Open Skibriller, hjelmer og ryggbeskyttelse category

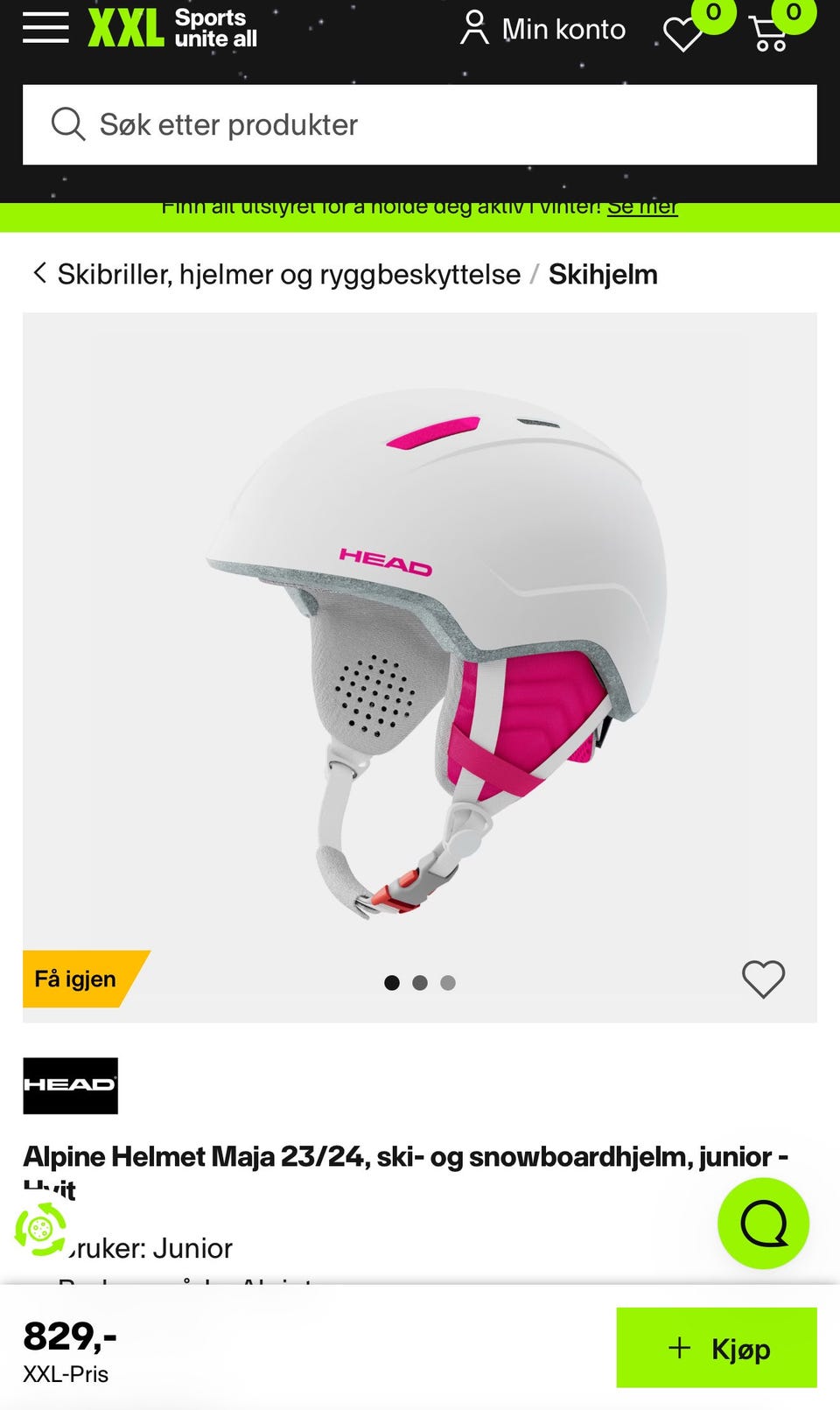click(x=289, y=275)
